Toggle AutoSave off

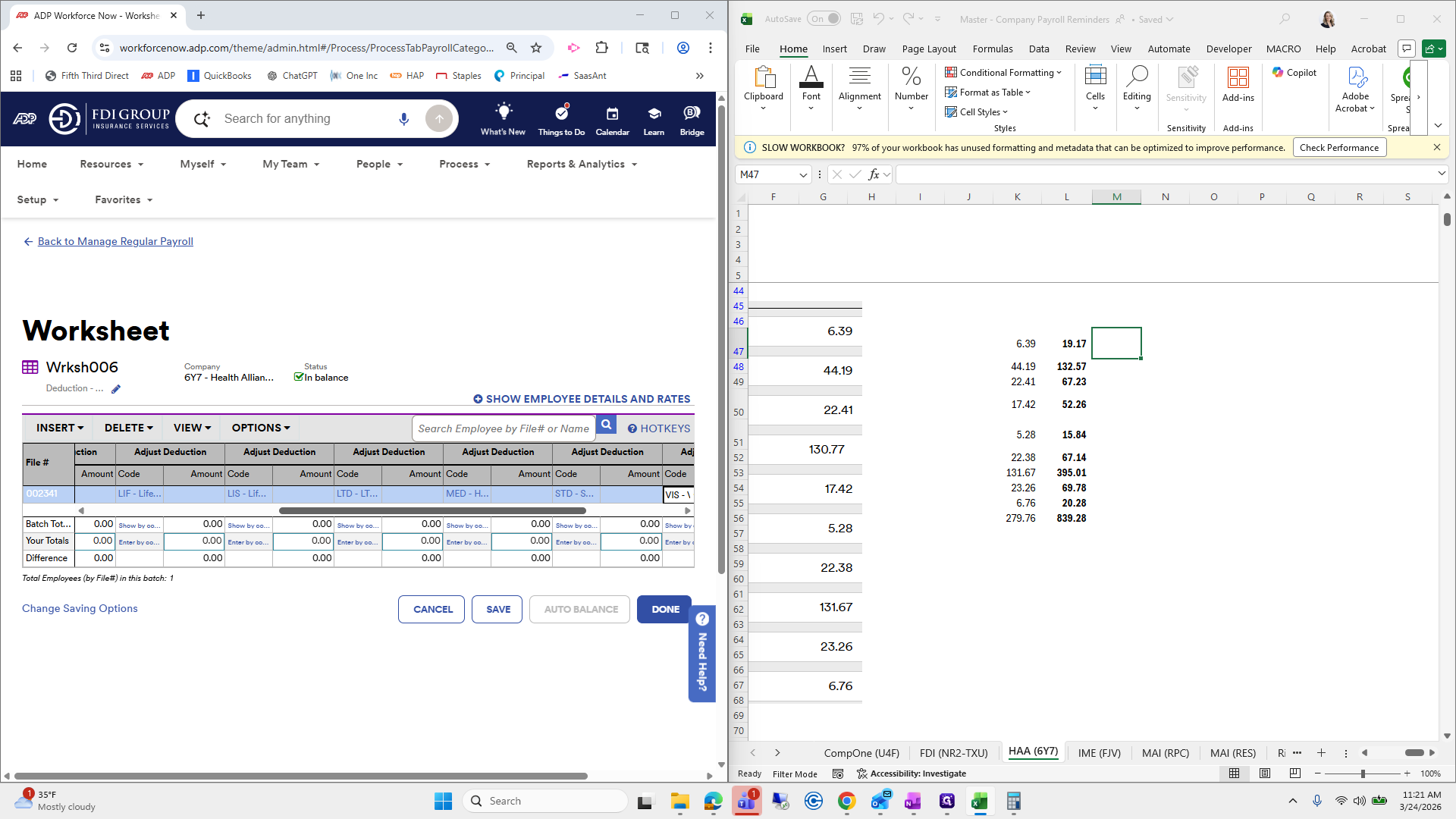[x=824, y=18]
